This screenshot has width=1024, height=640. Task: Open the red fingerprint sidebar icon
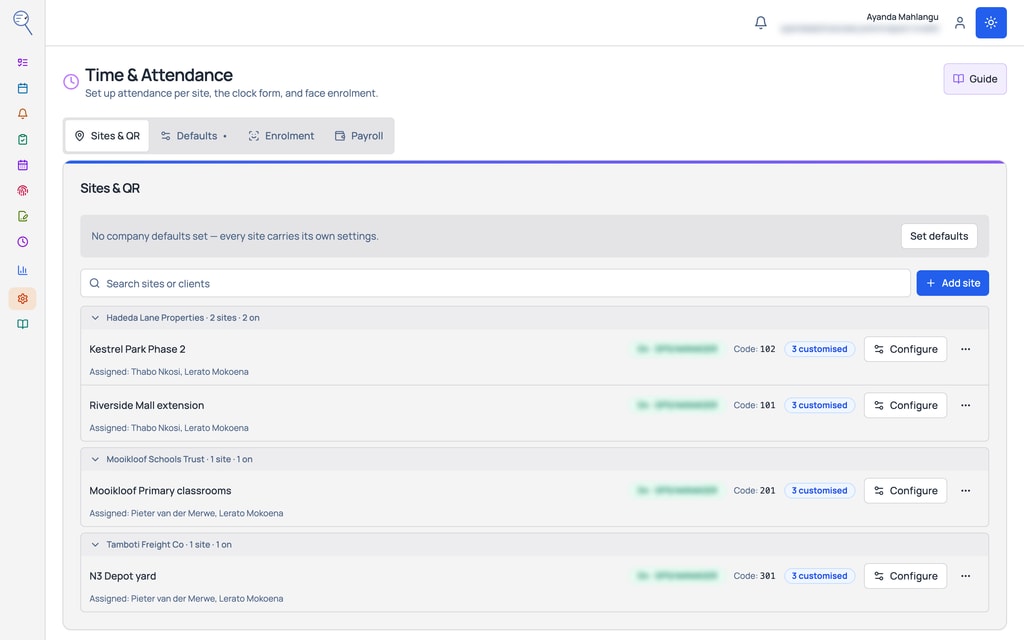[x=22, y=191]
